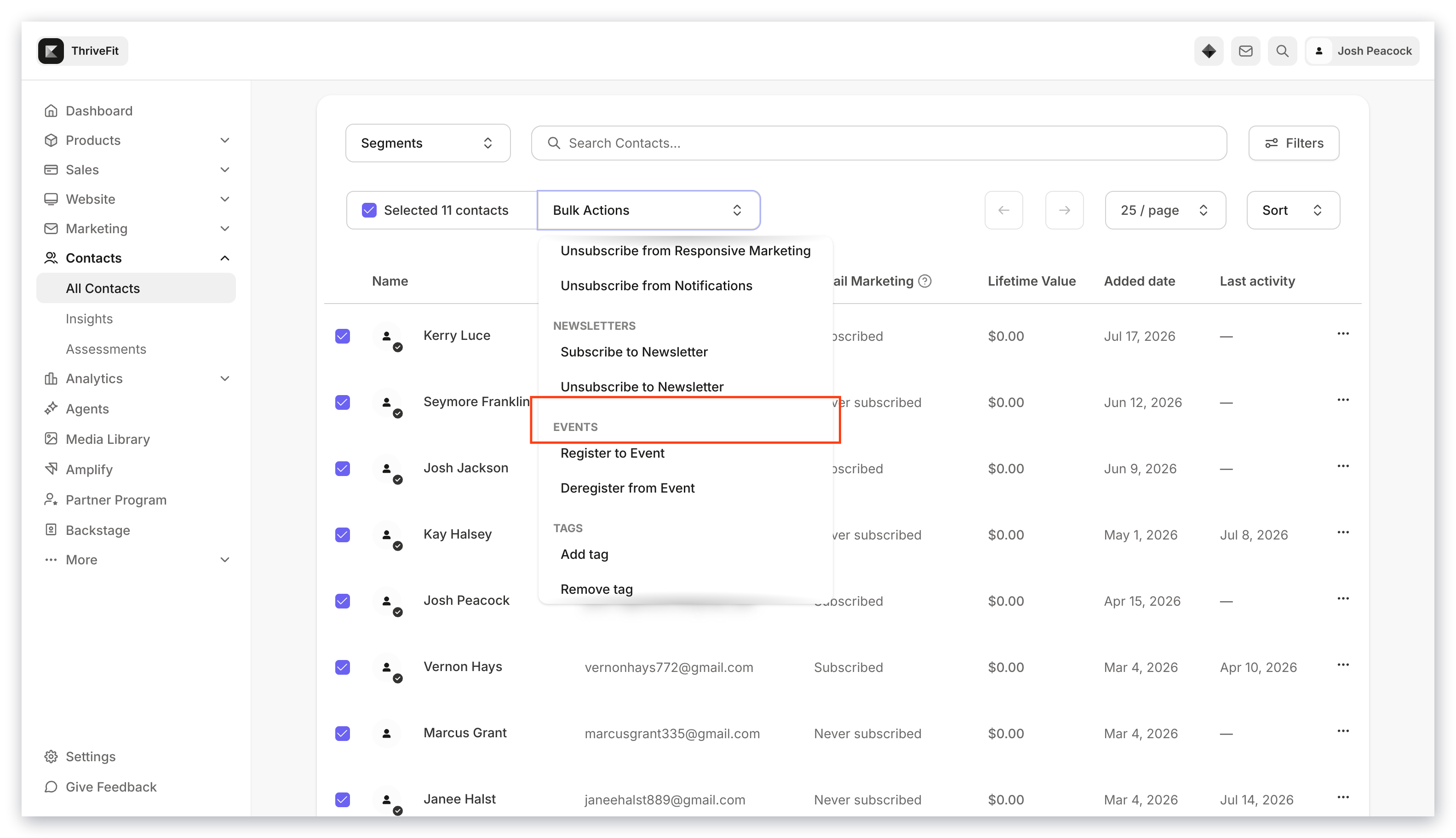Viewport: 1456px width, 838px height.
Task: Uncheck Josh Peacock's row checkbox
Action: click(x=343, y=600)
